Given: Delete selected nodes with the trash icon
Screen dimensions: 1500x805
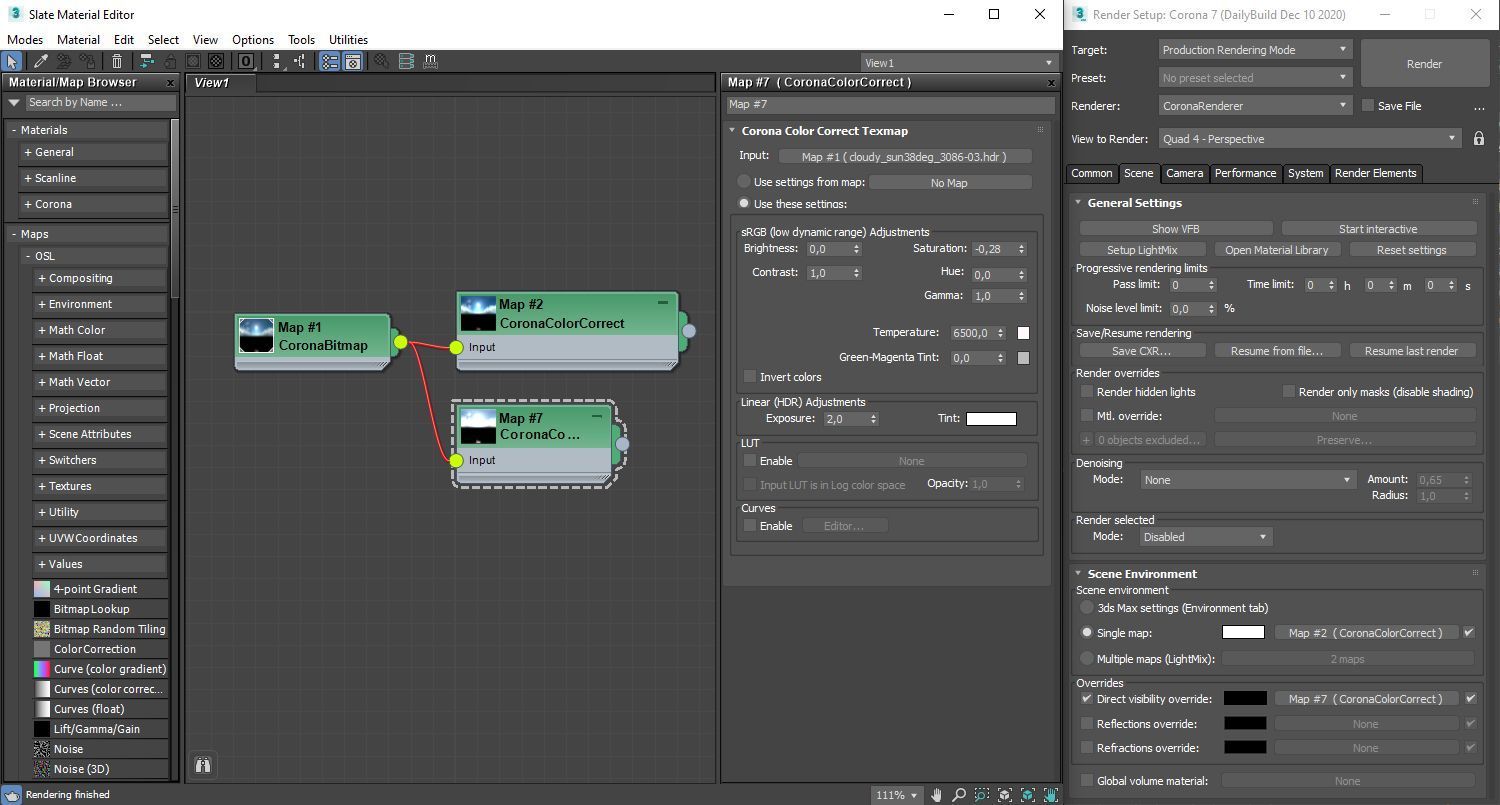Looking at the screenshot, I should (x=117, y=61).
